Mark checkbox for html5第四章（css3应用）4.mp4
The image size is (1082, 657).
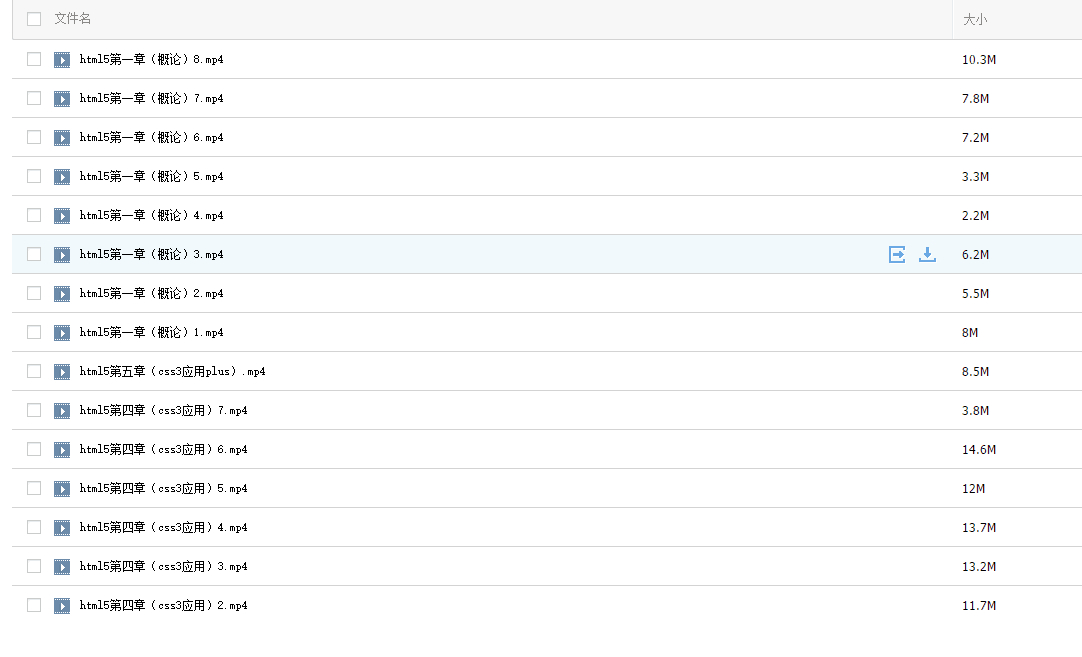(34, 527)
